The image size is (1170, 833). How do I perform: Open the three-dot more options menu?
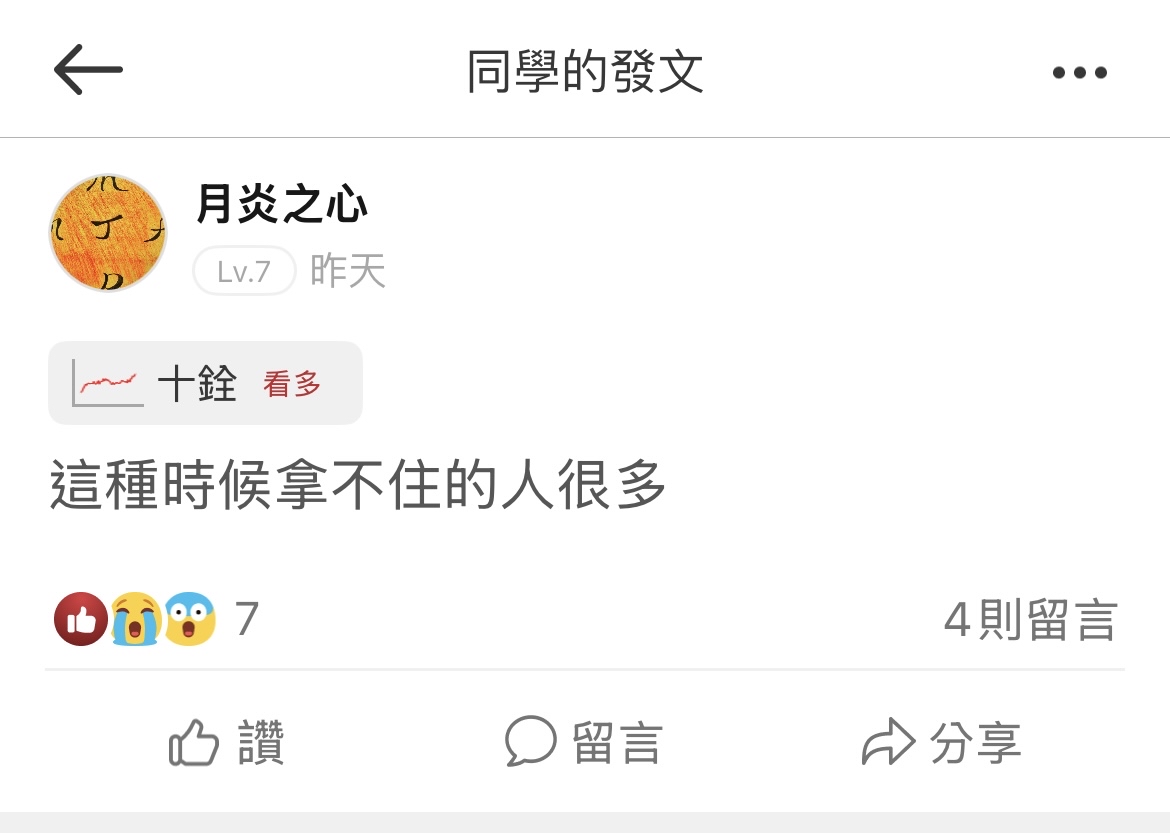(x=1080, y=72)
